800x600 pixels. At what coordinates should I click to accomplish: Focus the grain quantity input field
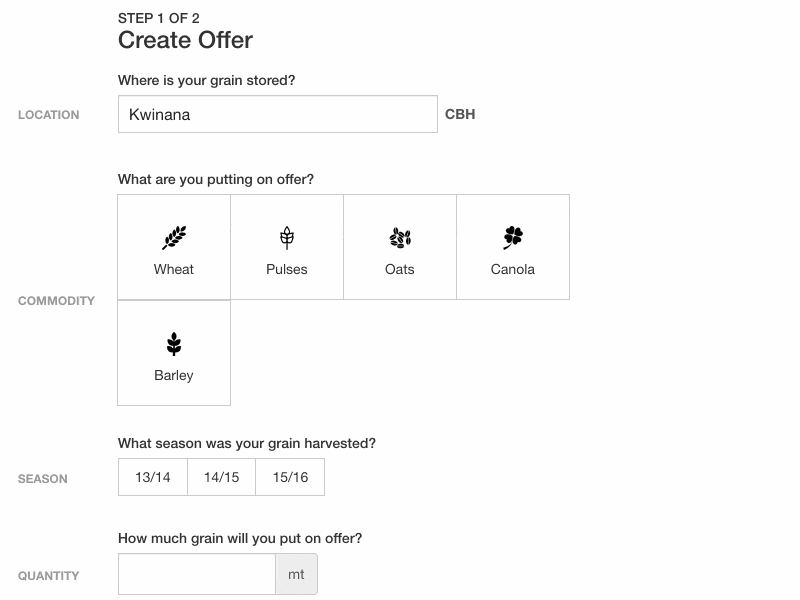coord(197,574)
